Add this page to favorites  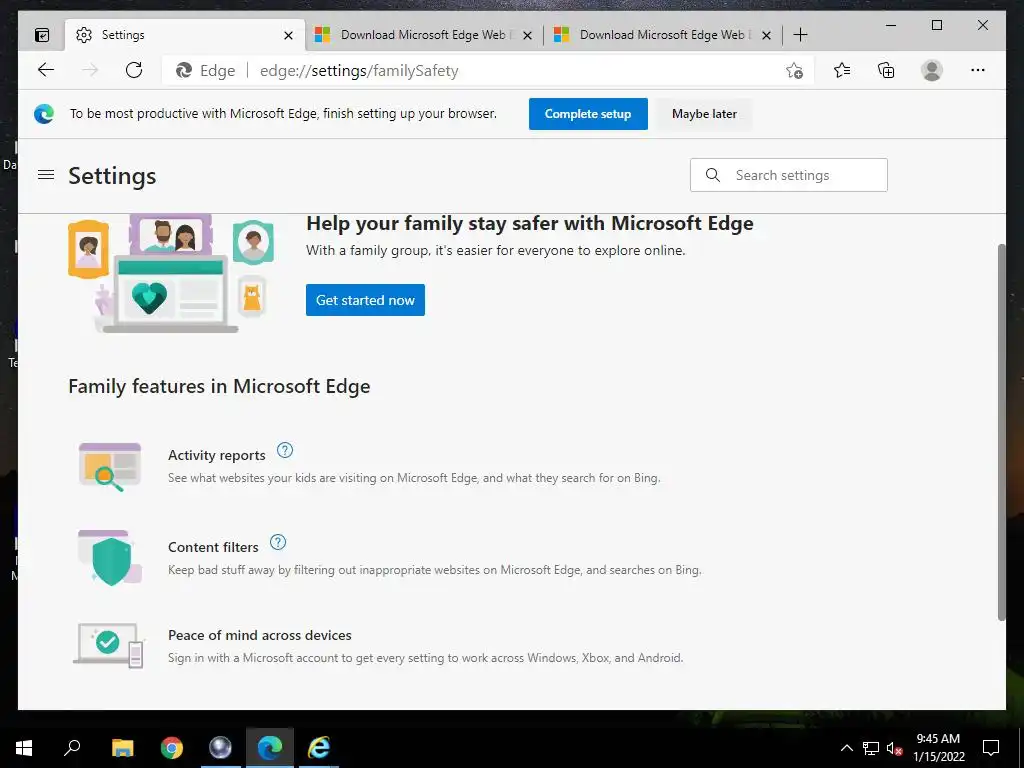pyautogui.click(x=794, y=71)
